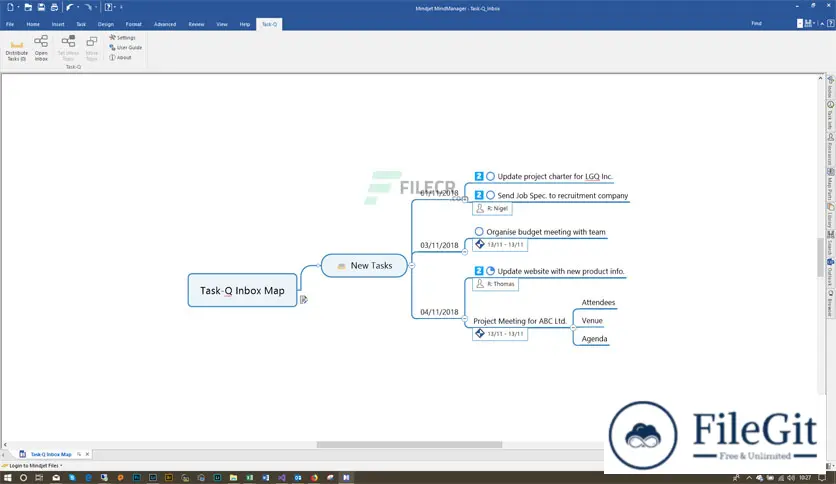The image size is (836, 484).
Task: Click the notes icon beside Task-Q Inbox Map
Action: click(x=303, y=300)
